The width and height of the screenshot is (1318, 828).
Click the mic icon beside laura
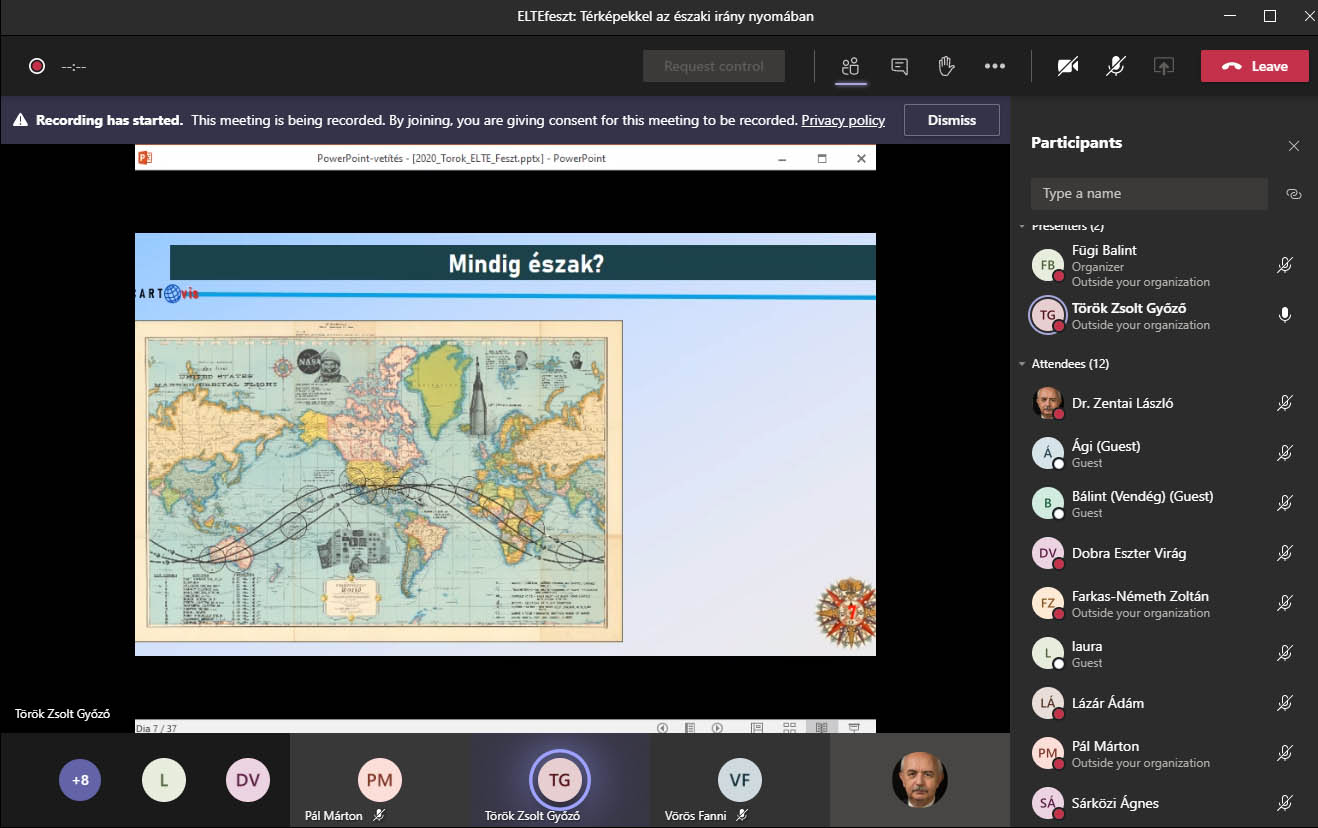1285,653
